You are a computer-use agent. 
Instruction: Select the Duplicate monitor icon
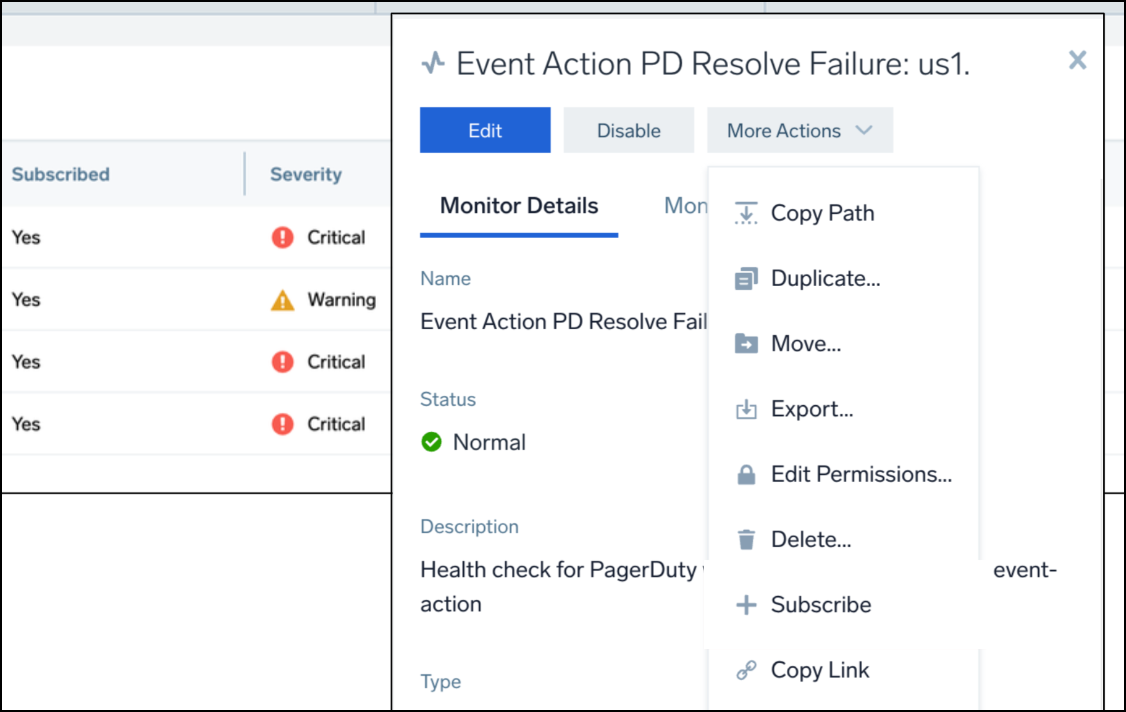(x=746, y=278)
